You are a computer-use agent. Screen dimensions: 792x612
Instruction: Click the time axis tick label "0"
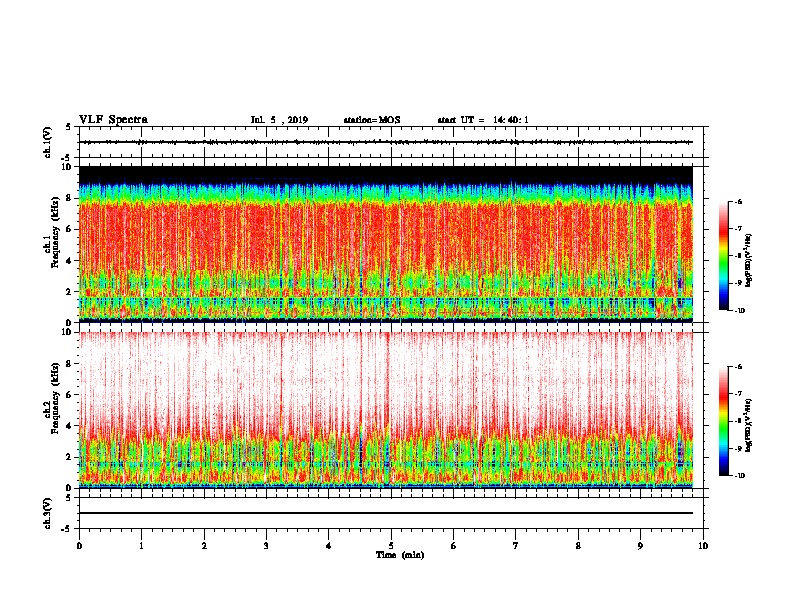(79, 546)
